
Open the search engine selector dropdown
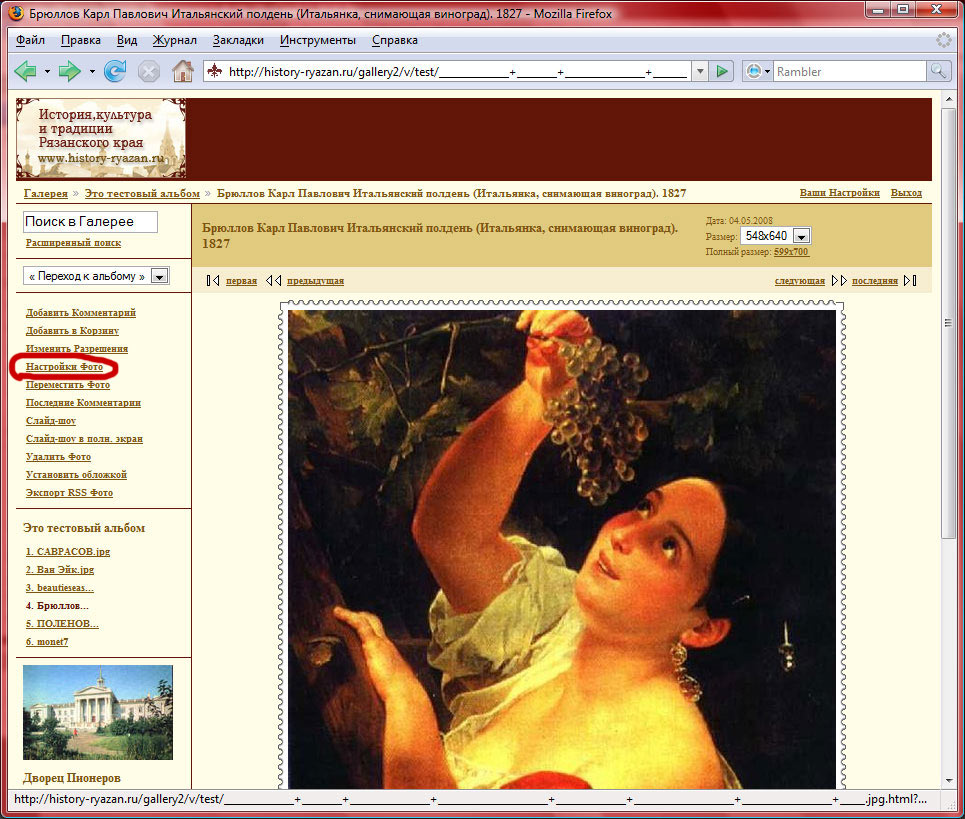(767, 71)
